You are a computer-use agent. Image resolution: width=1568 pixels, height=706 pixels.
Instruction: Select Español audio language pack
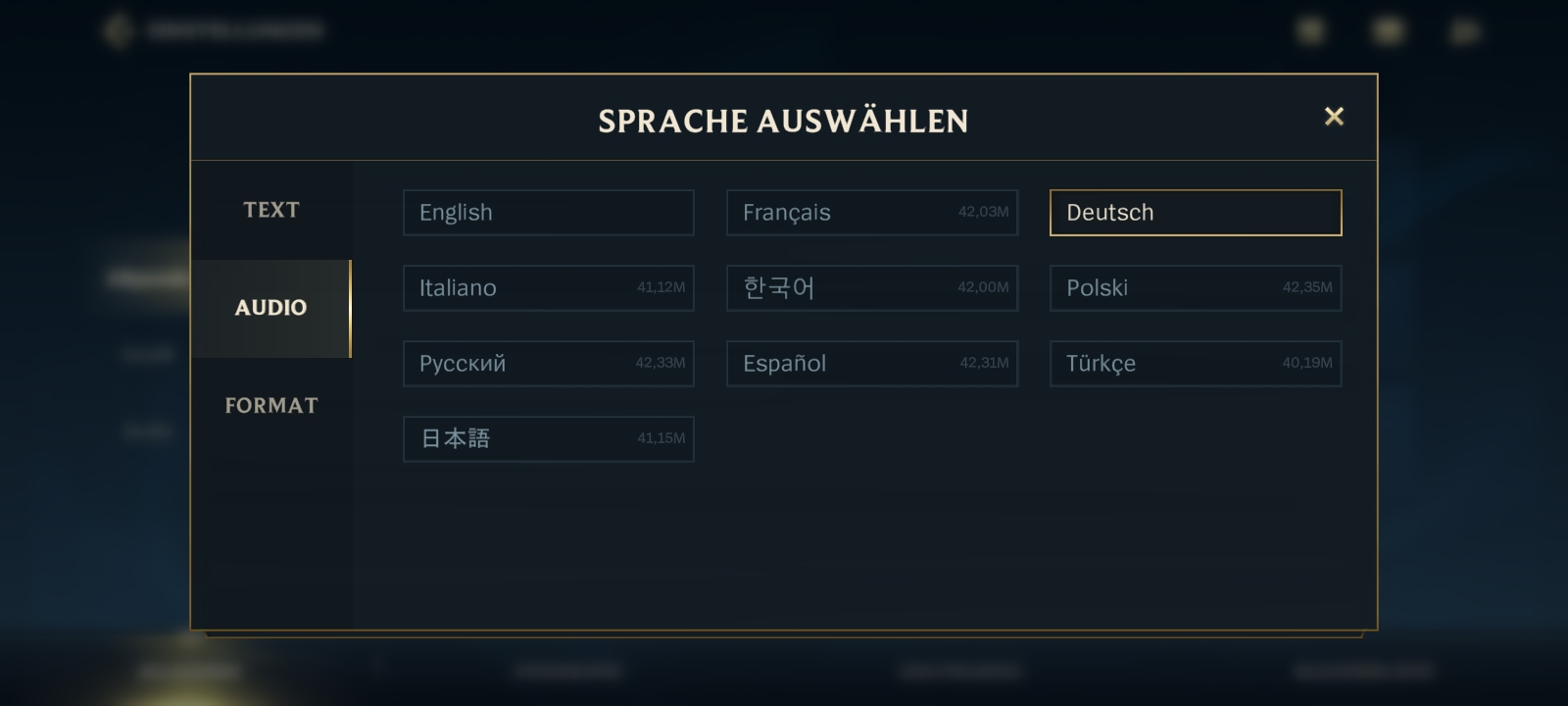(x=871, y=364)
